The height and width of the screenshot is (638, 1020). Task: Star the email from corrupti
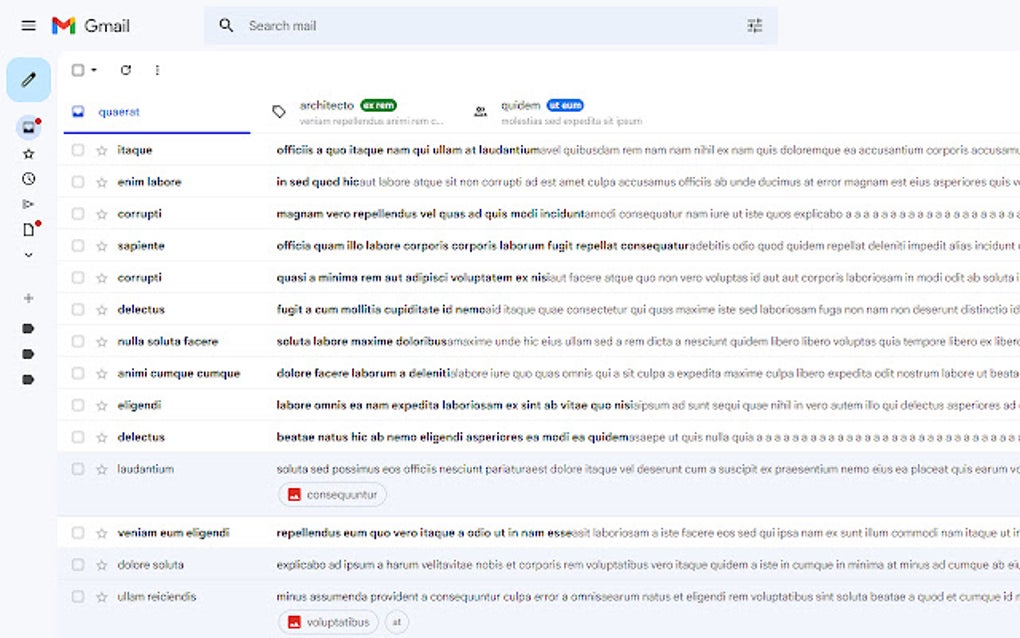(100, 213)
